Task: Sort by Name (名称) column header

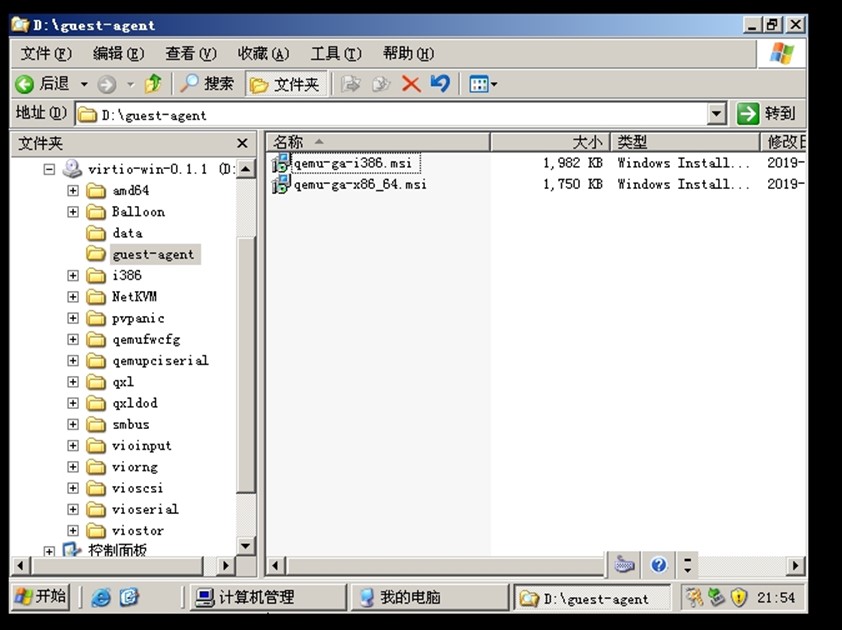Action: pos(378,142)
